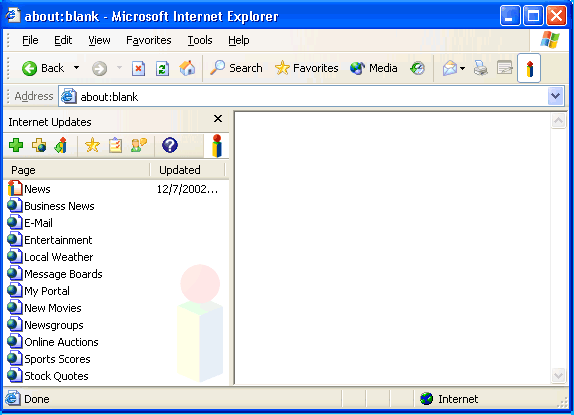
Task: Click the Windows flag logo
Action: tap(550, 40)
